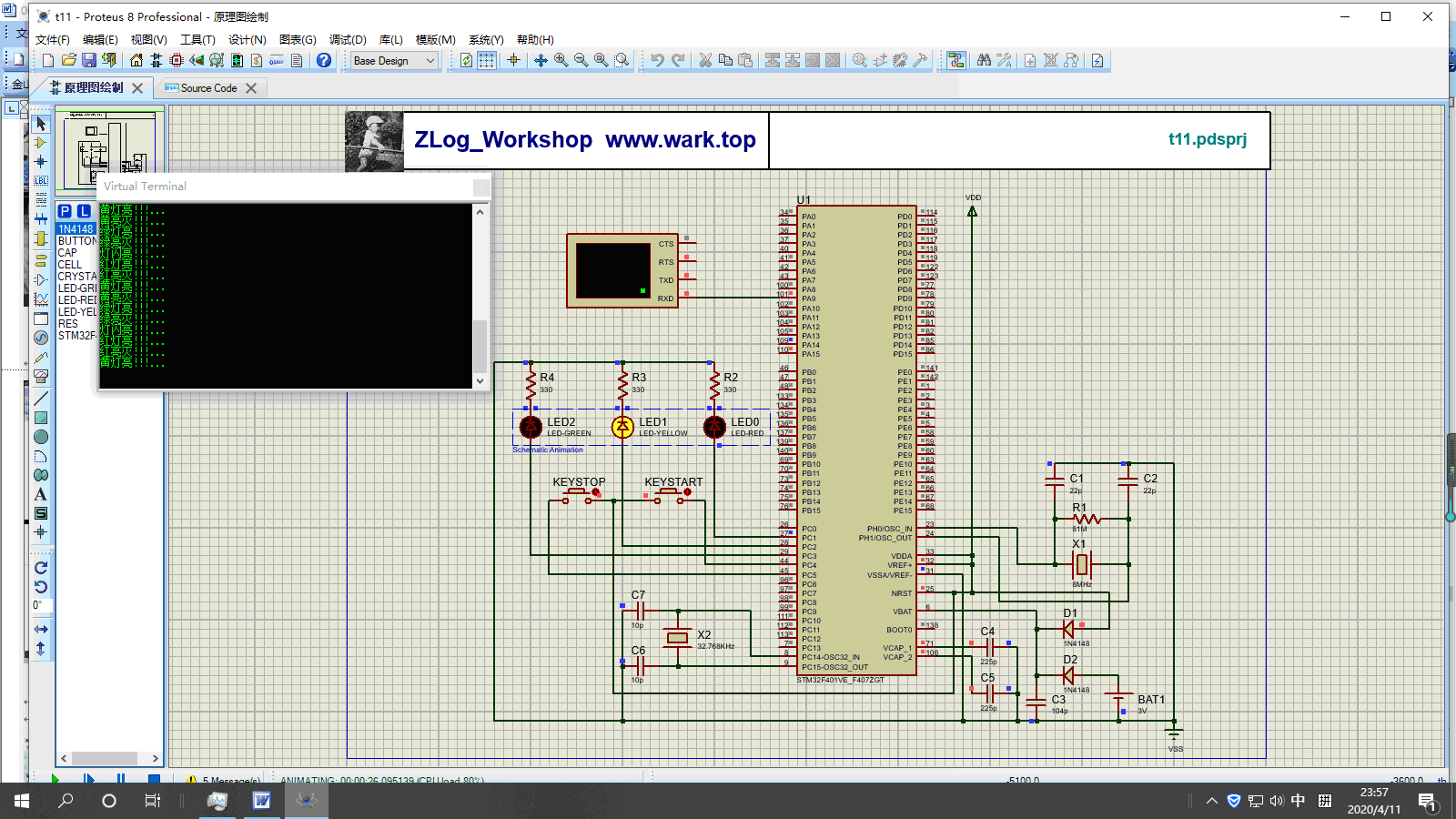
Task: Select the Selection Mode arrow tool
Action: click(x=41, y=123)
